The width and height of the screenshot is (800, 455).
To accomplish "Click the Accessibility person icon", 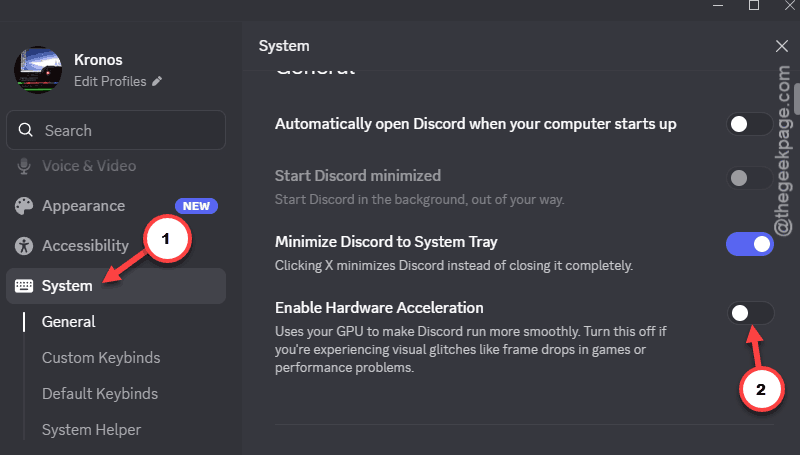I will 23,246.
